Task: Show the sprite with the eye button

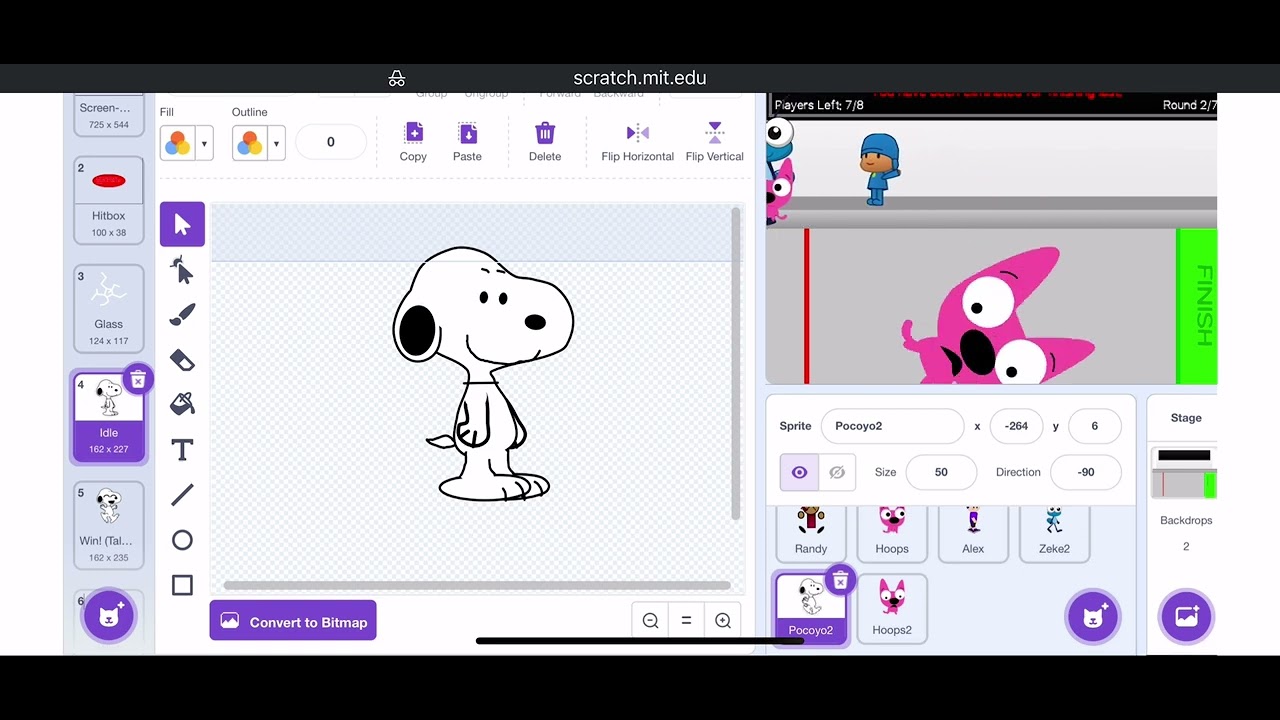Action: coord(799,472)
